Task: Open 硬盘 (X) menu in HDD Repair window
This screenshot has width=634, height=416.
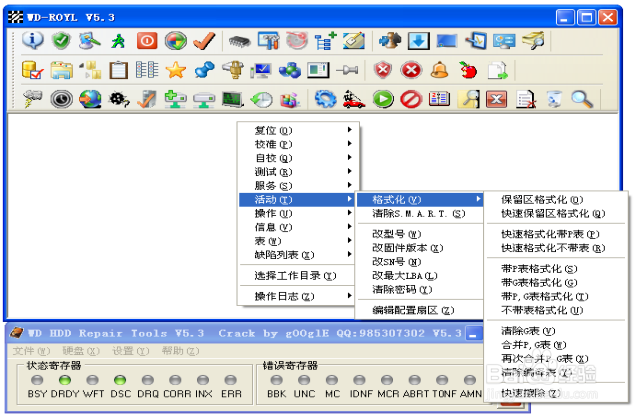Action: pos(81,351)
